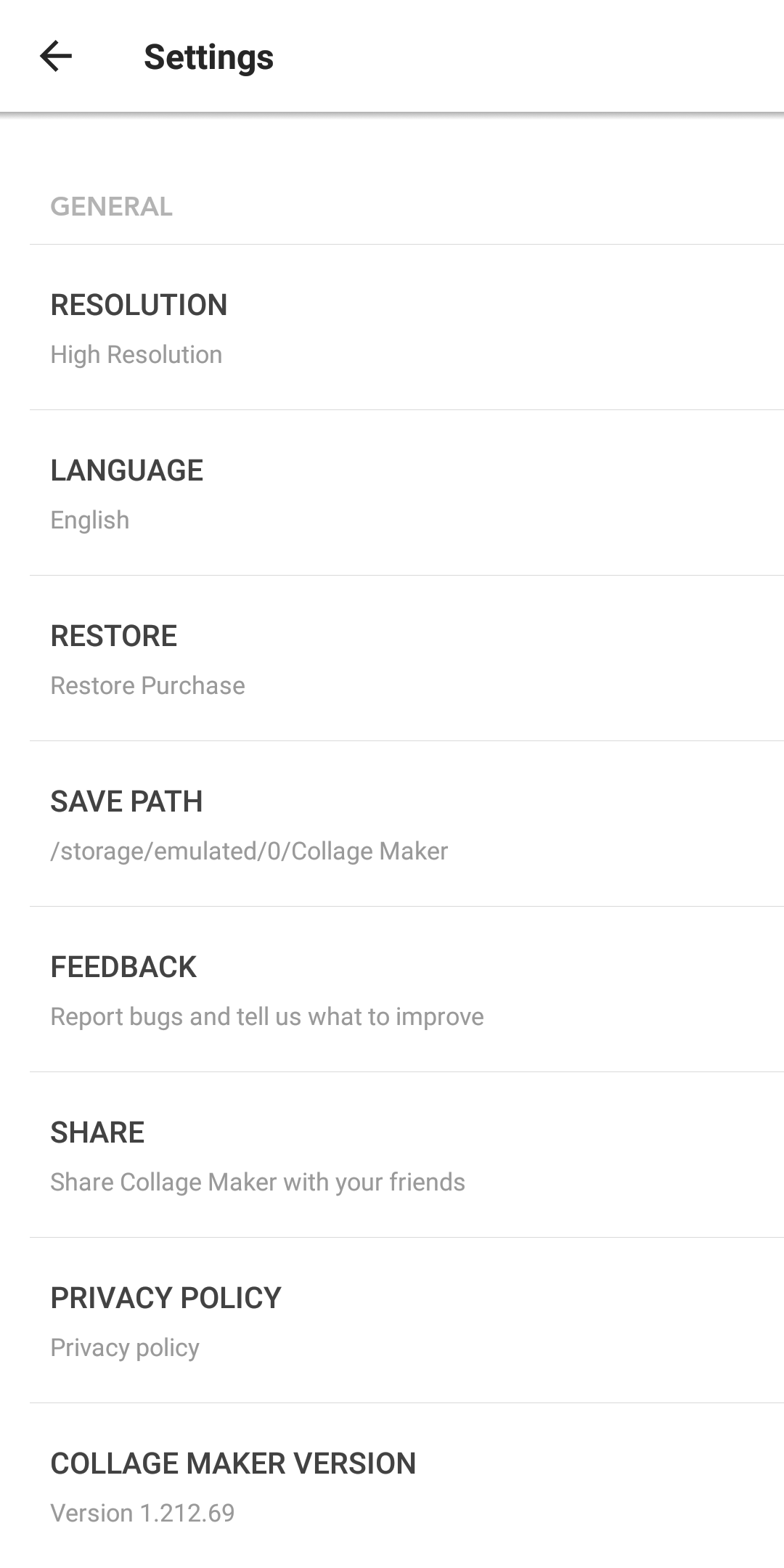The image size is (784, 1568).
Task: Tap Share Collage Maker with your friends
Action: tap(258, 1183)
